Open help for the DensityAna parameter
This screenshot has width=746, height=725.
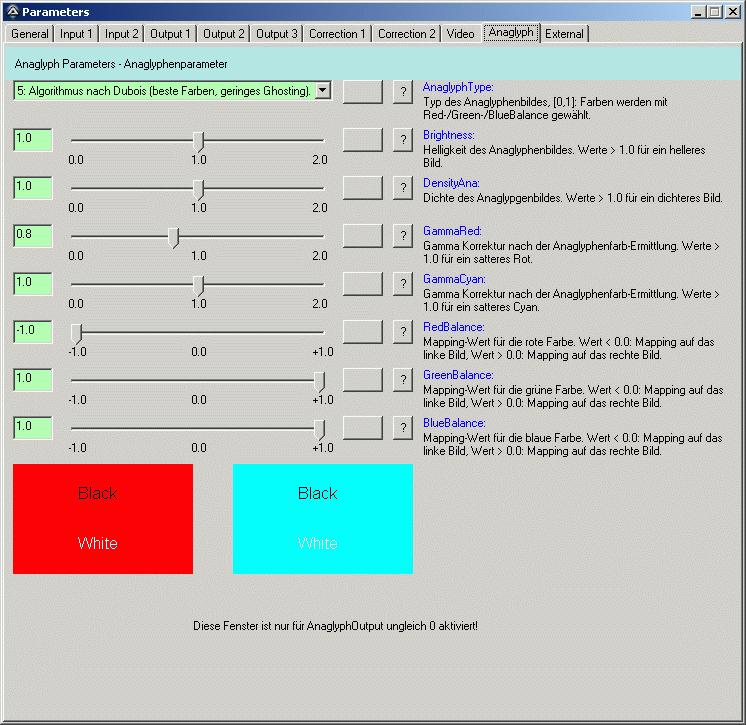pyautogui.click(x=403, y=188)
